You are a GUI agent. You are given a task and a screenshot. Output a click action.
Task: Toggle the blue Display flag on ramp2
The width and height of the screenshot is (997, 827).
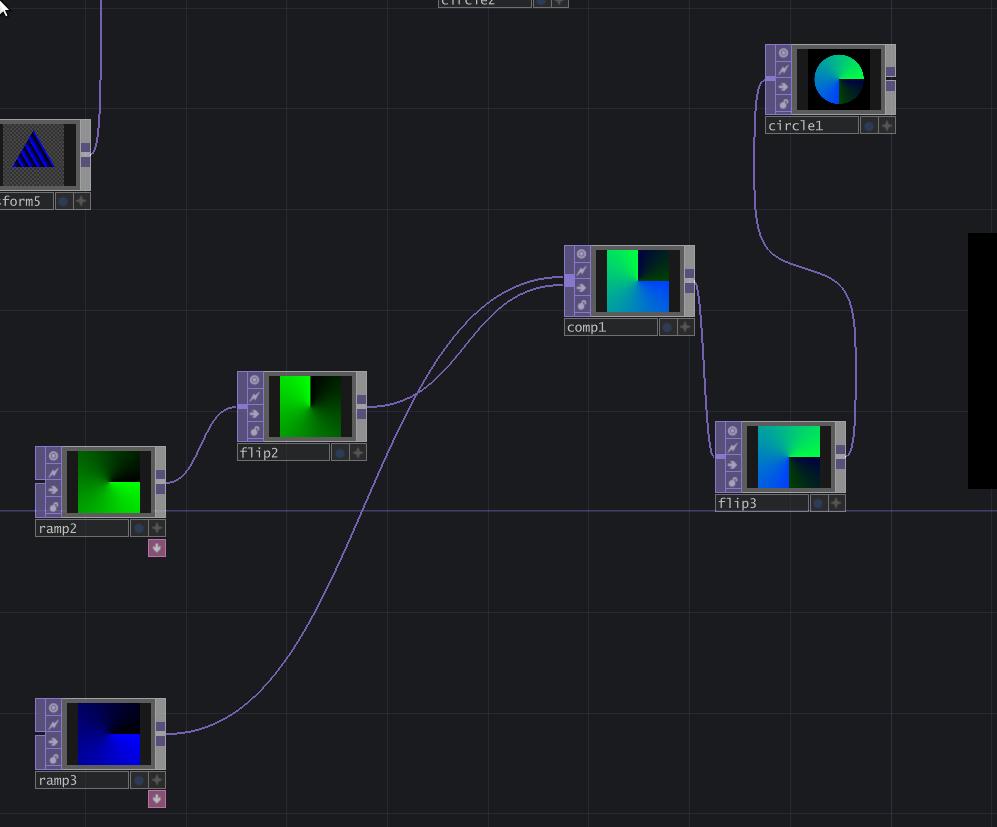point(139,528)
